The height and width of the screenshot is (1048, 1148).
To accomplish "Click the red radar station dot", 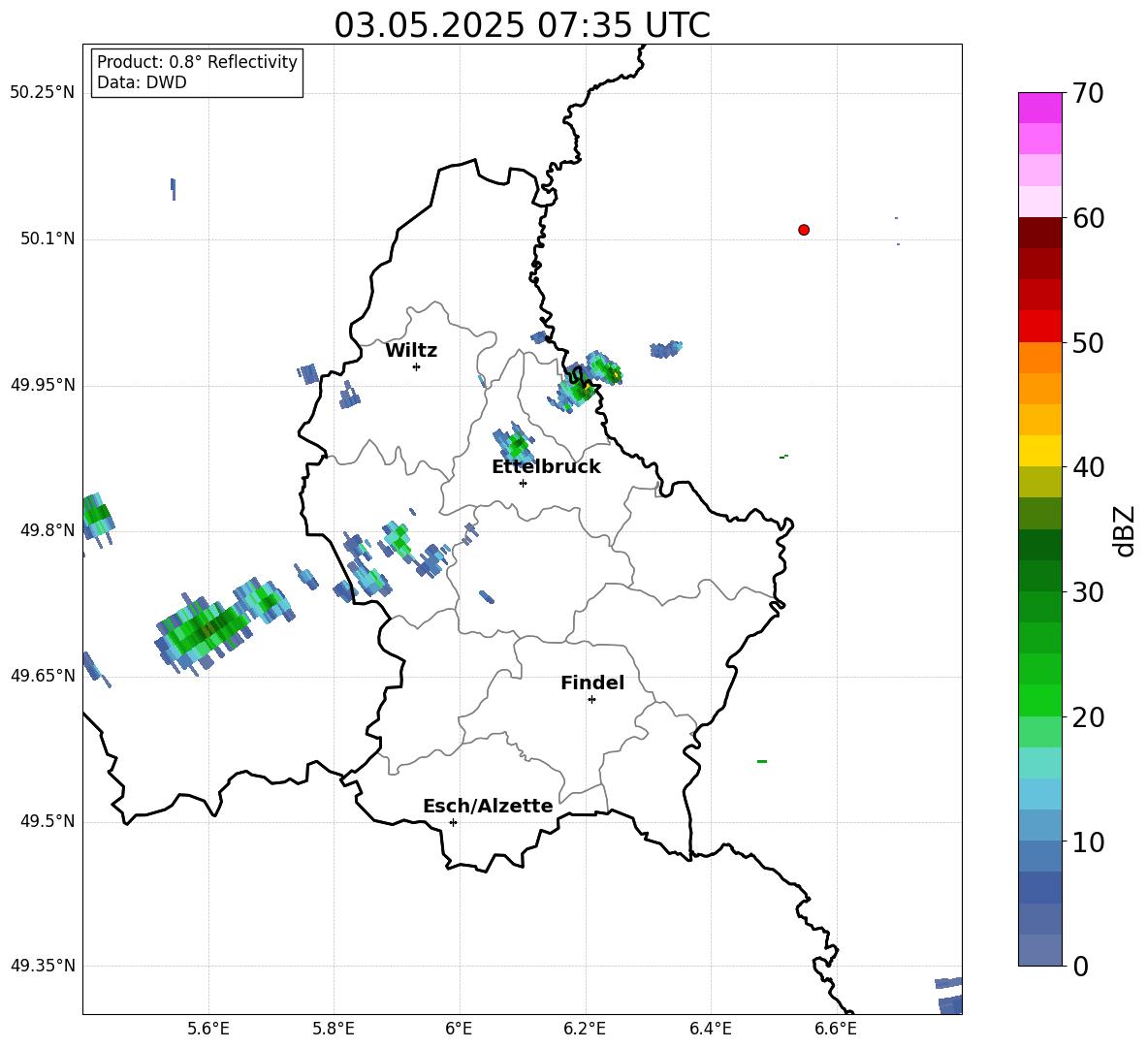I will (803, 230).
